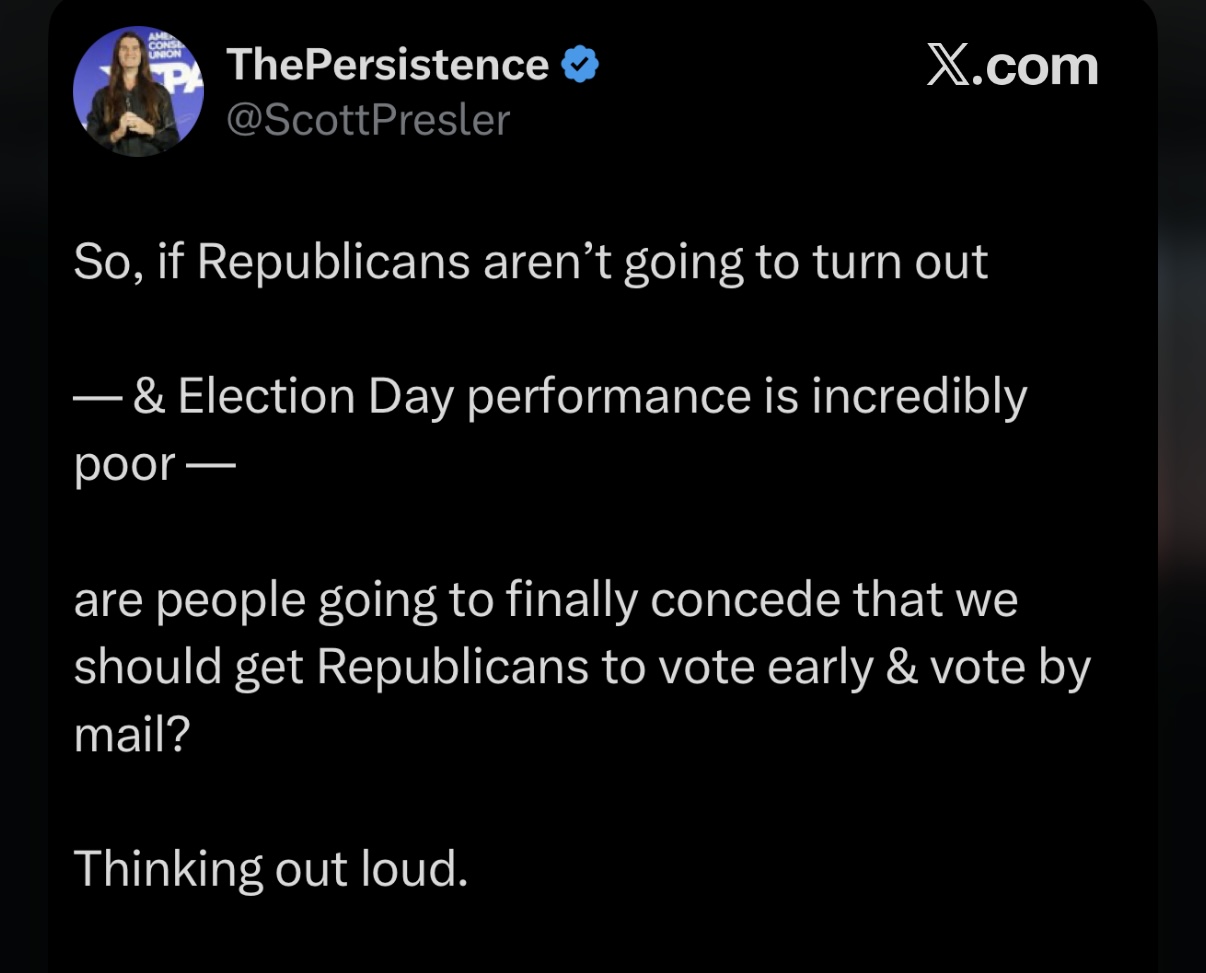
Task: Click the word 'poor' before the dash
Action: point(124,465)
